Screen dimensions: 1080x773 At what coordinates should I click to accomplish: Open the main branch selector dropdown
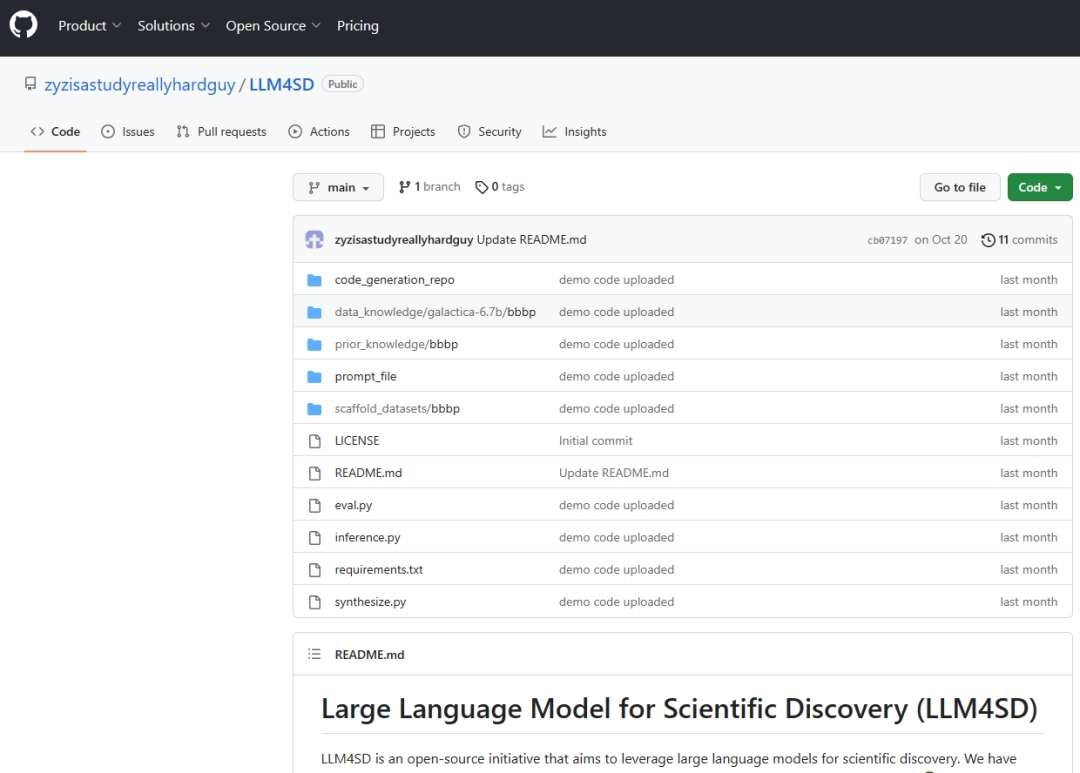338,187
